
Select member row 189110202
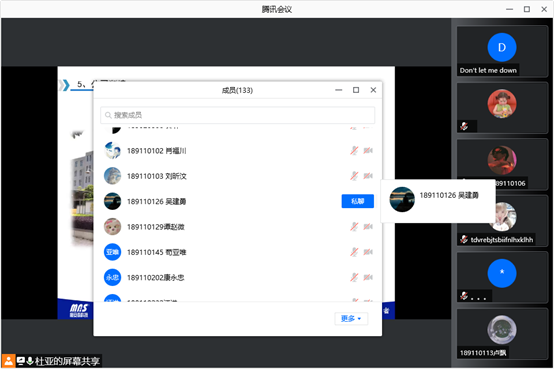point(237,277)
